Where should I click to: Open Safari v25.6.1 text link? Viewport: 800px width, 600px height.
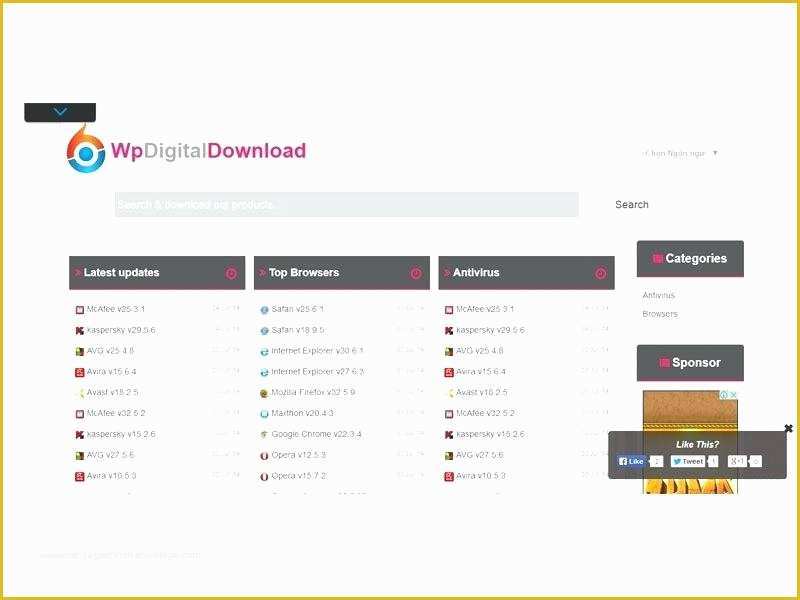(297, 309)
